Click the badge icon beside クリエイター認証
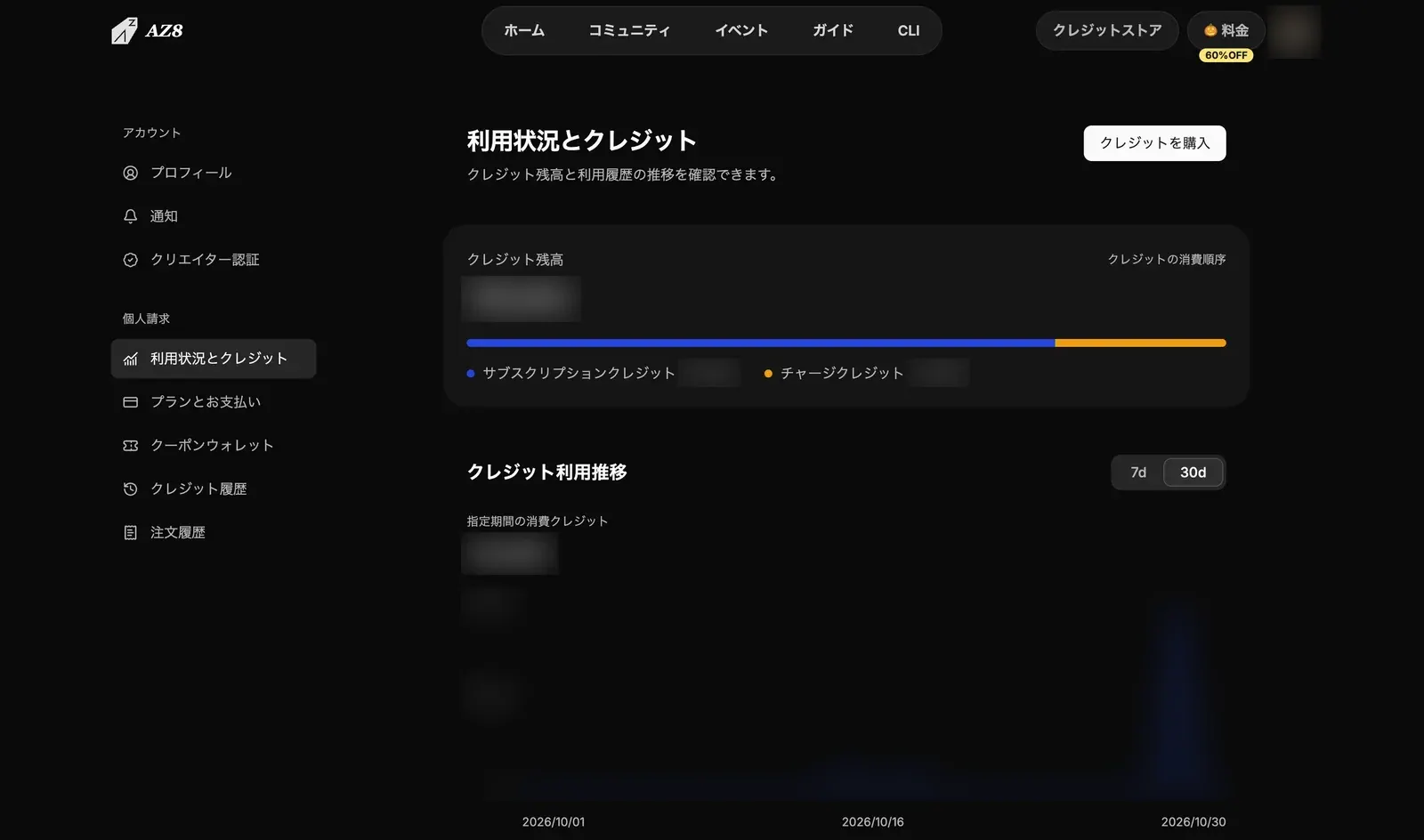This screenshot has width=1424, height=840. (x=130, y=260)
